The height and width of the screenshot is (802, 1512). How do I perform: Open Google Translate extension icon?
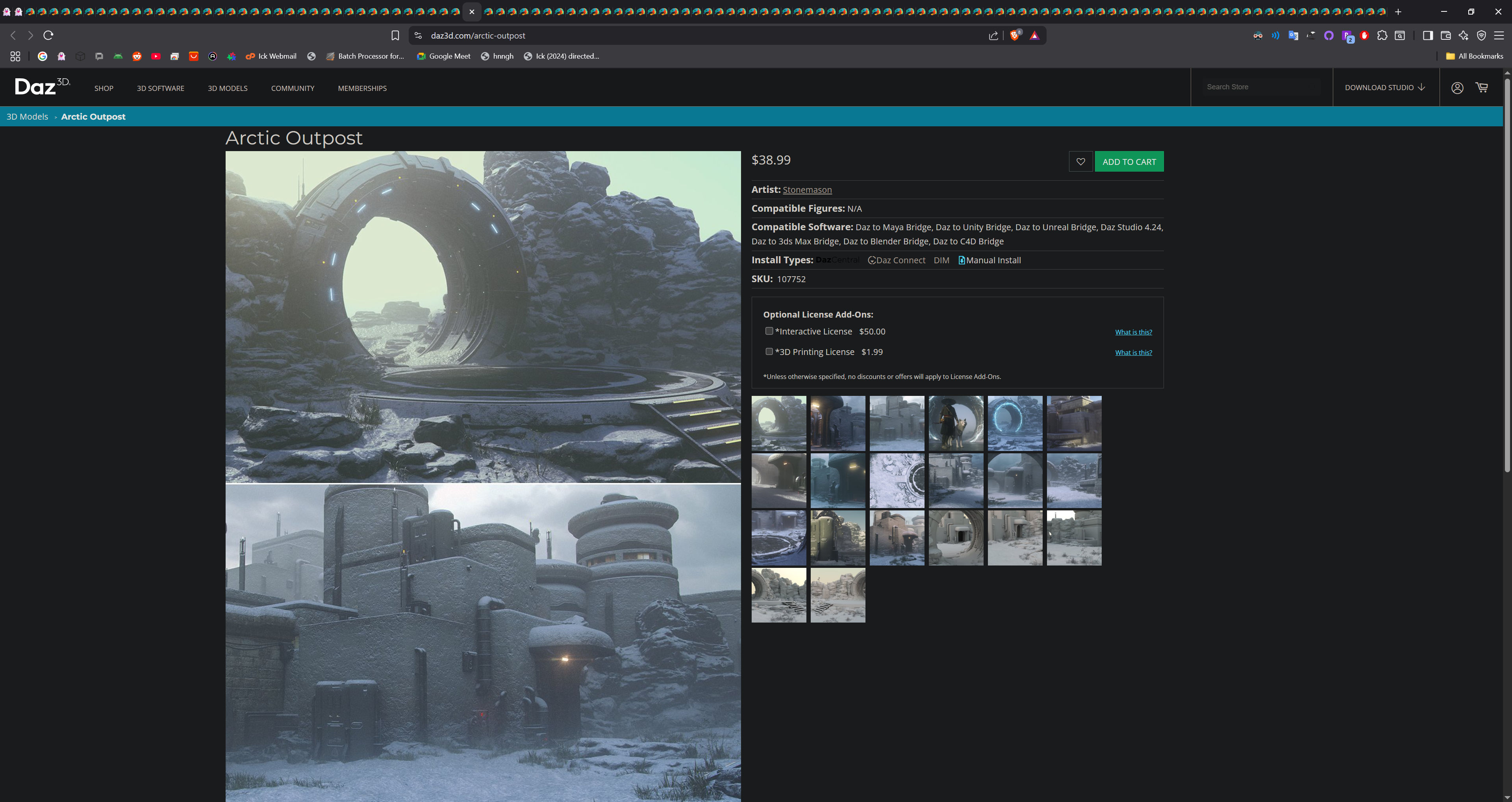tap(1293, 36)
